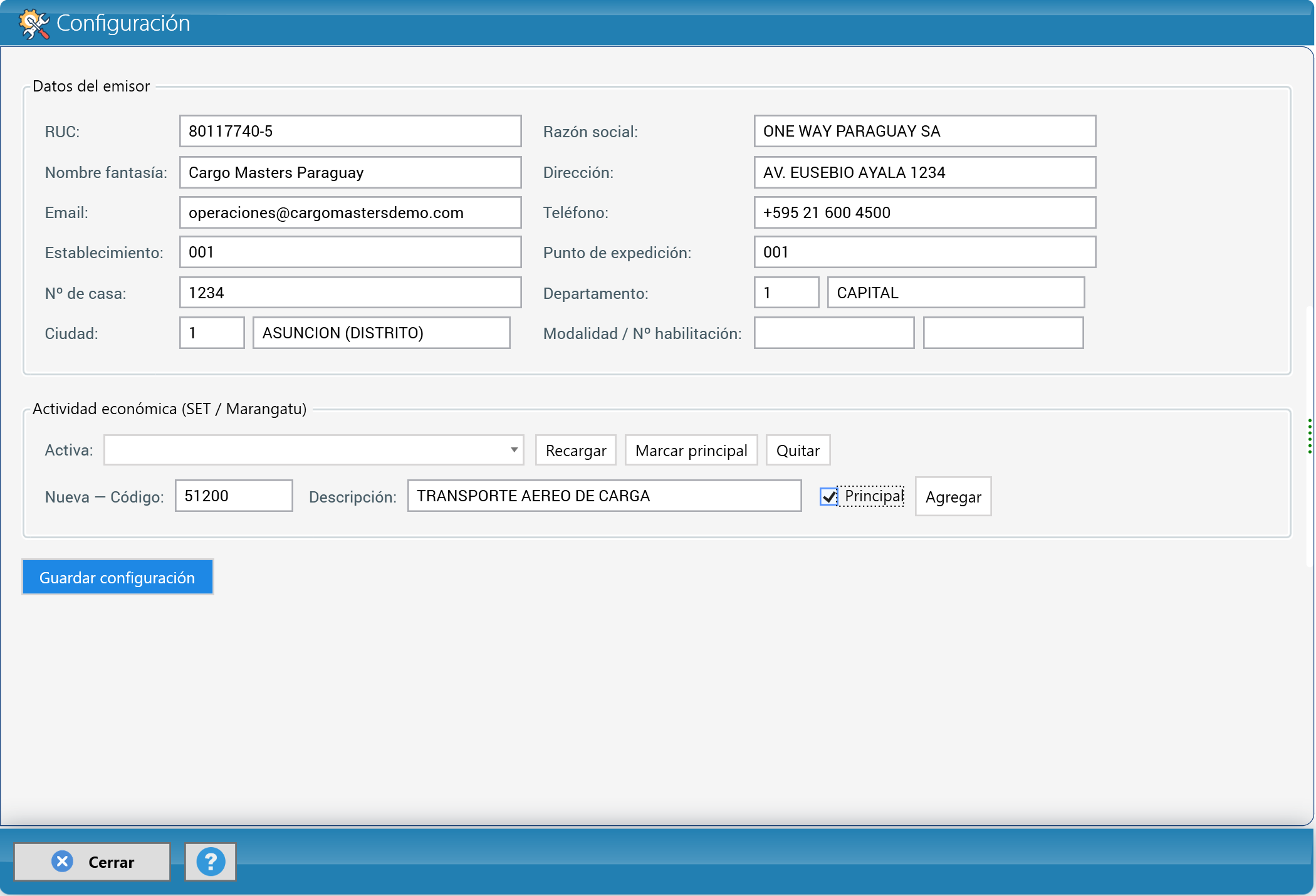The height and width of the screenshot is (896, 1316).
Task: Focus the empty Nº habilitación field
Action: click(x=1003, y=333)
